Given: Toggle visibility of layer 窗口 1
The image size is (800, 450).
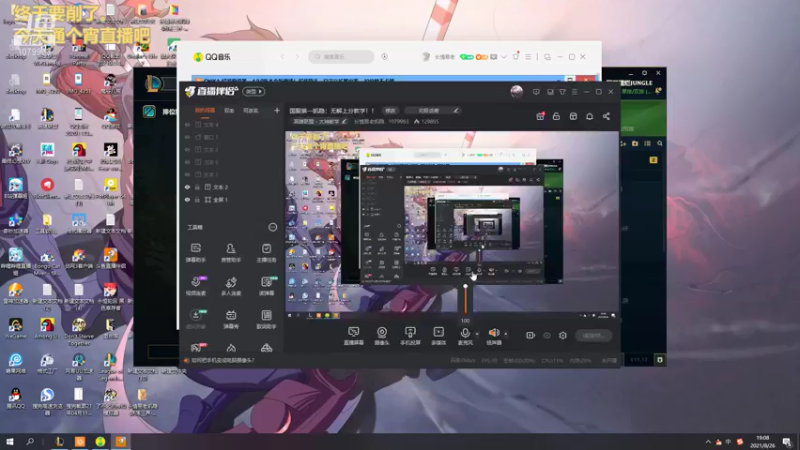Looking at the screenshot, I should click(x=188, y=137).
